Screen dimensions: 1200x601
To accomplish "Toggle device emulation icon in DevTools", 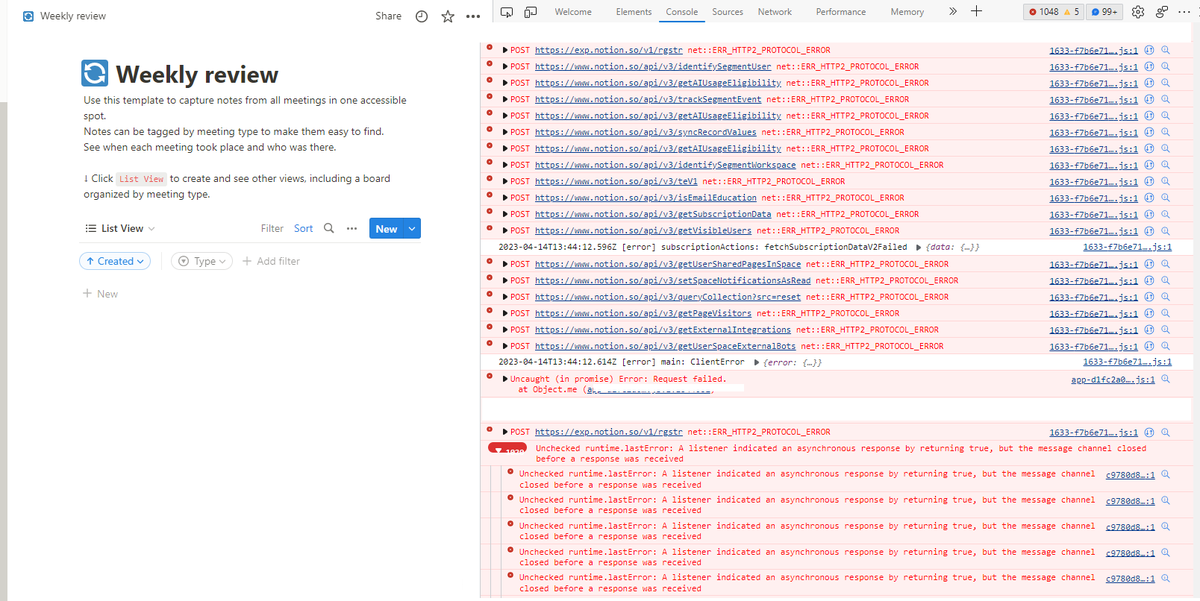I will pos(530,12).
